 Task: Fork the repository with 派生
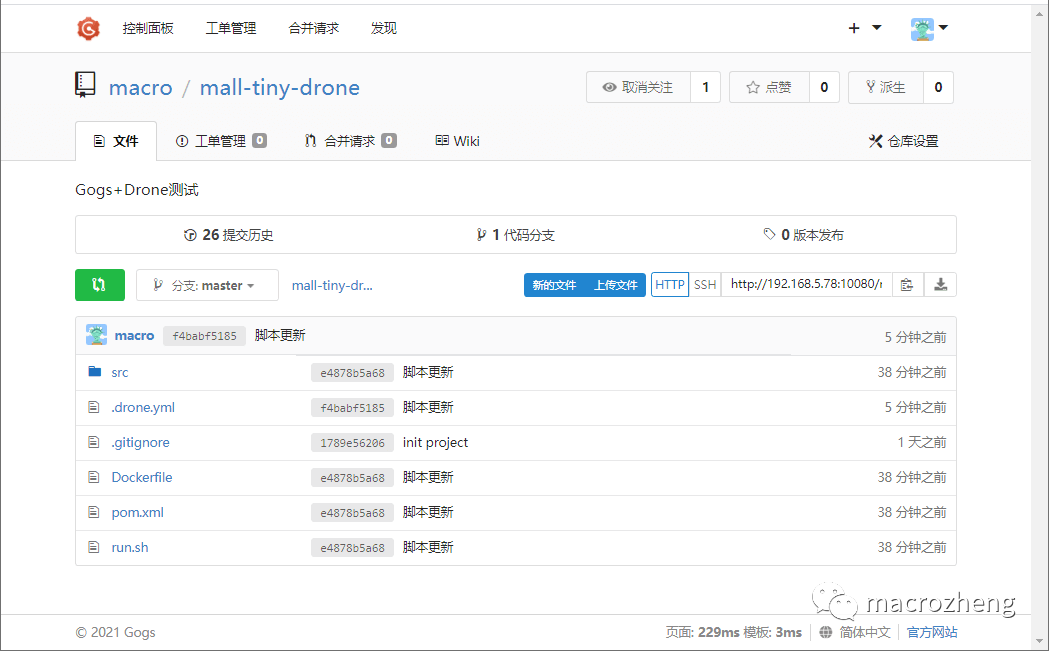tap(886, 87)
